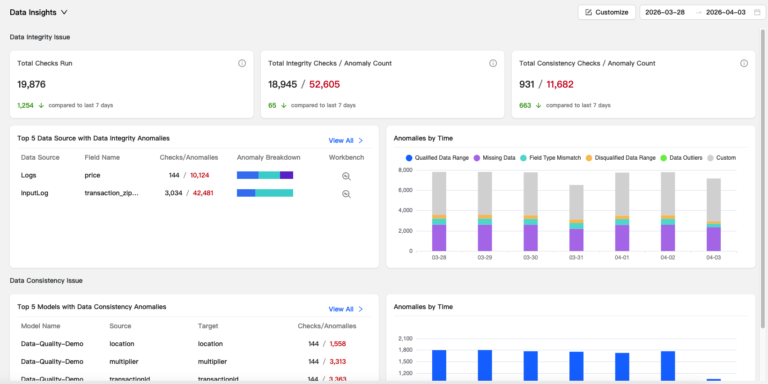
Task: Click the 03-28 stacked bar
Action: [439, 212]
